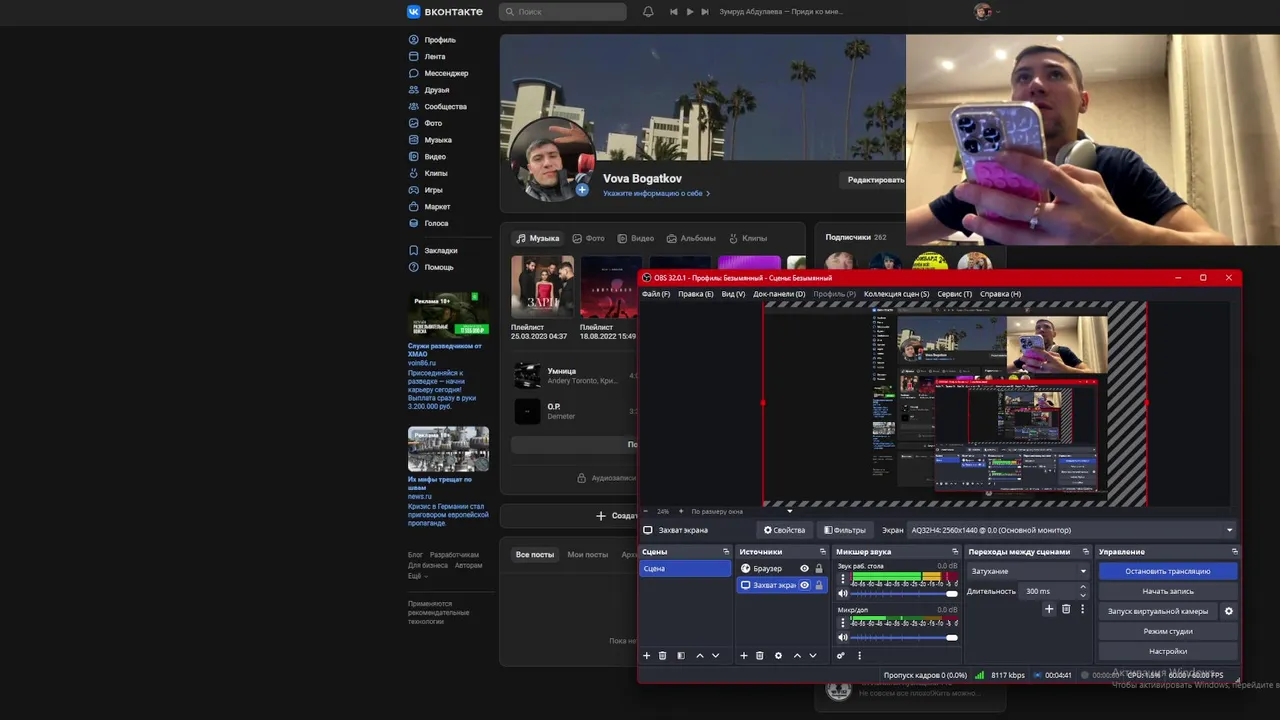Image resolution: width=1280 pixels, height=720 pixels.
Task: Switch to Фото tab on VK profile
Action: coord(589,238)
